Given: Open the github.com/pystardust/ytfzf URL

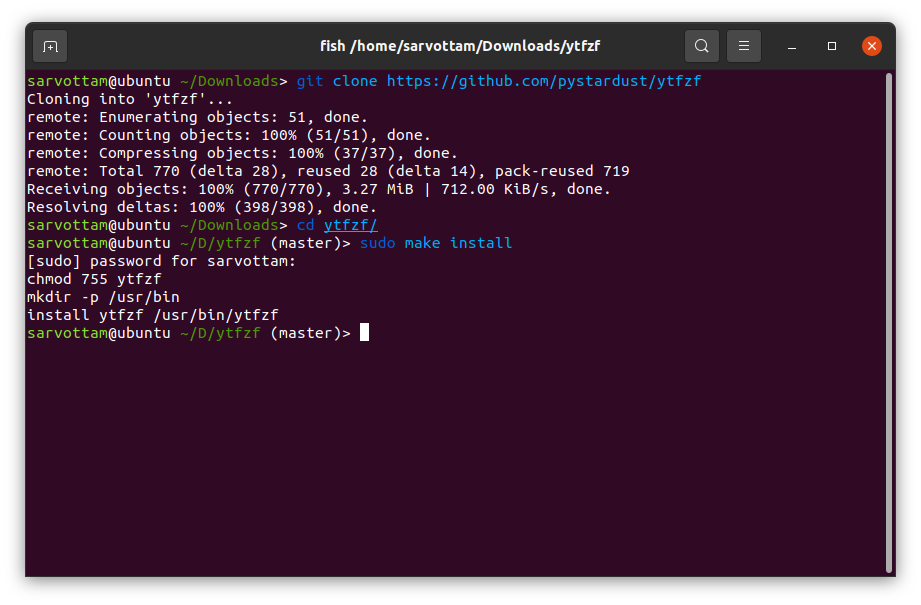Looking at the screenshot, I should click(x=544, y=81).
